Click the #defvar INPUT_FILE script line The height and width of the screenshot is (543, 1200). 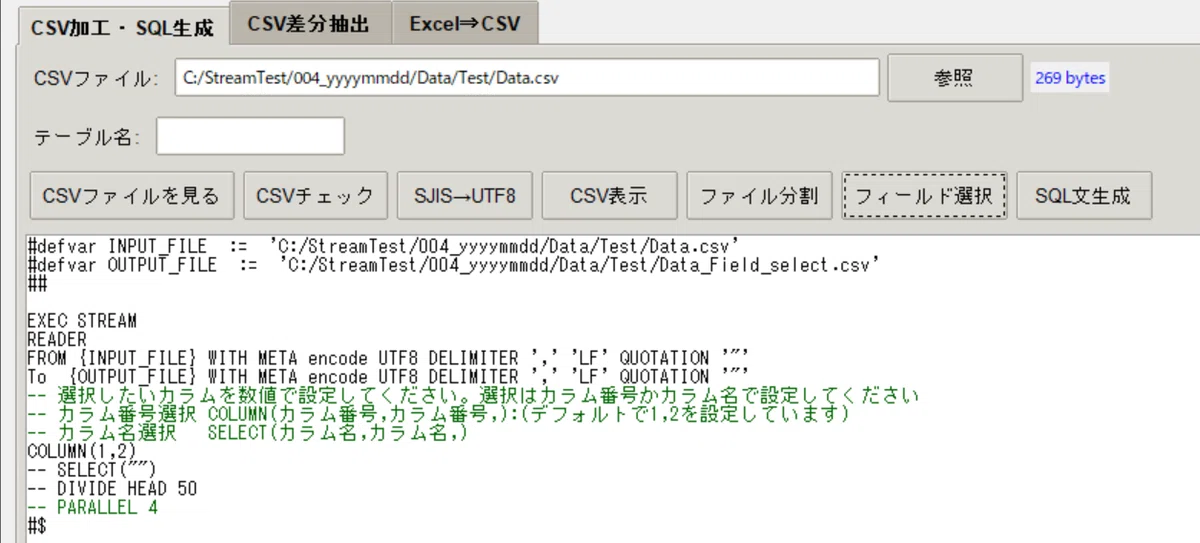pyautogui.click(x=383, y=245)
